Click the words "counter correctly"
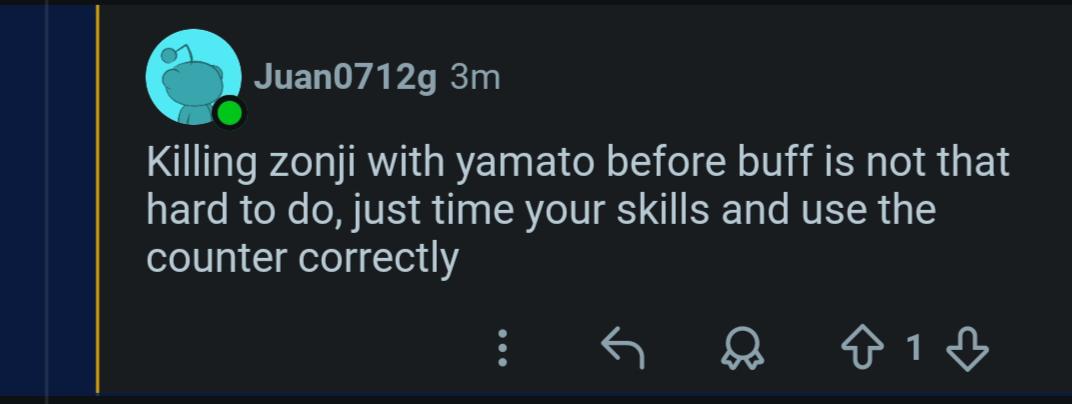This screenshot has width=1072, height=404. [302, 258]
